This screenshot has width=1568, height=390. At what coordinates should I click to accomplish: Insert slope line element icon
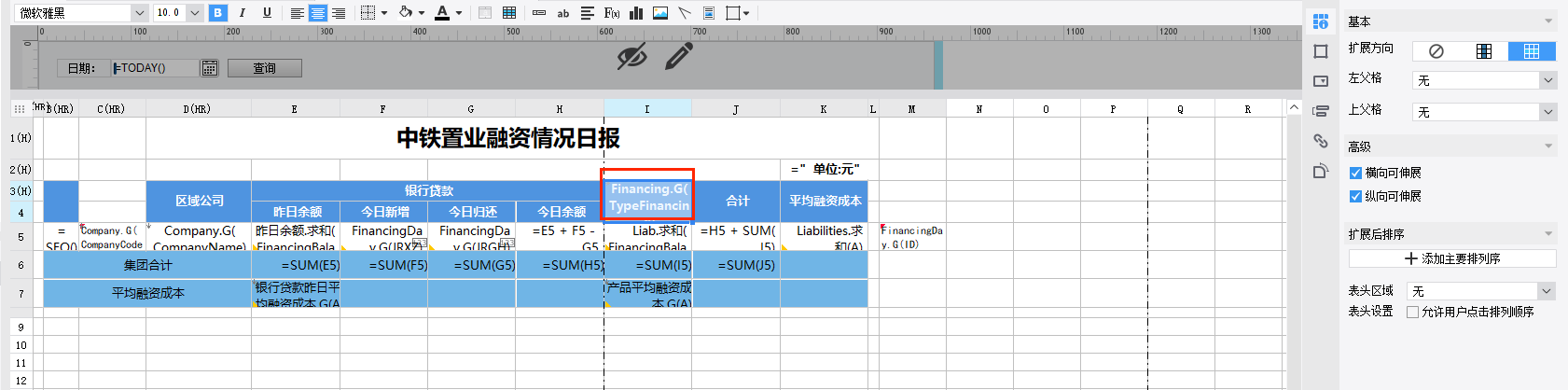[x=685, y=13]
